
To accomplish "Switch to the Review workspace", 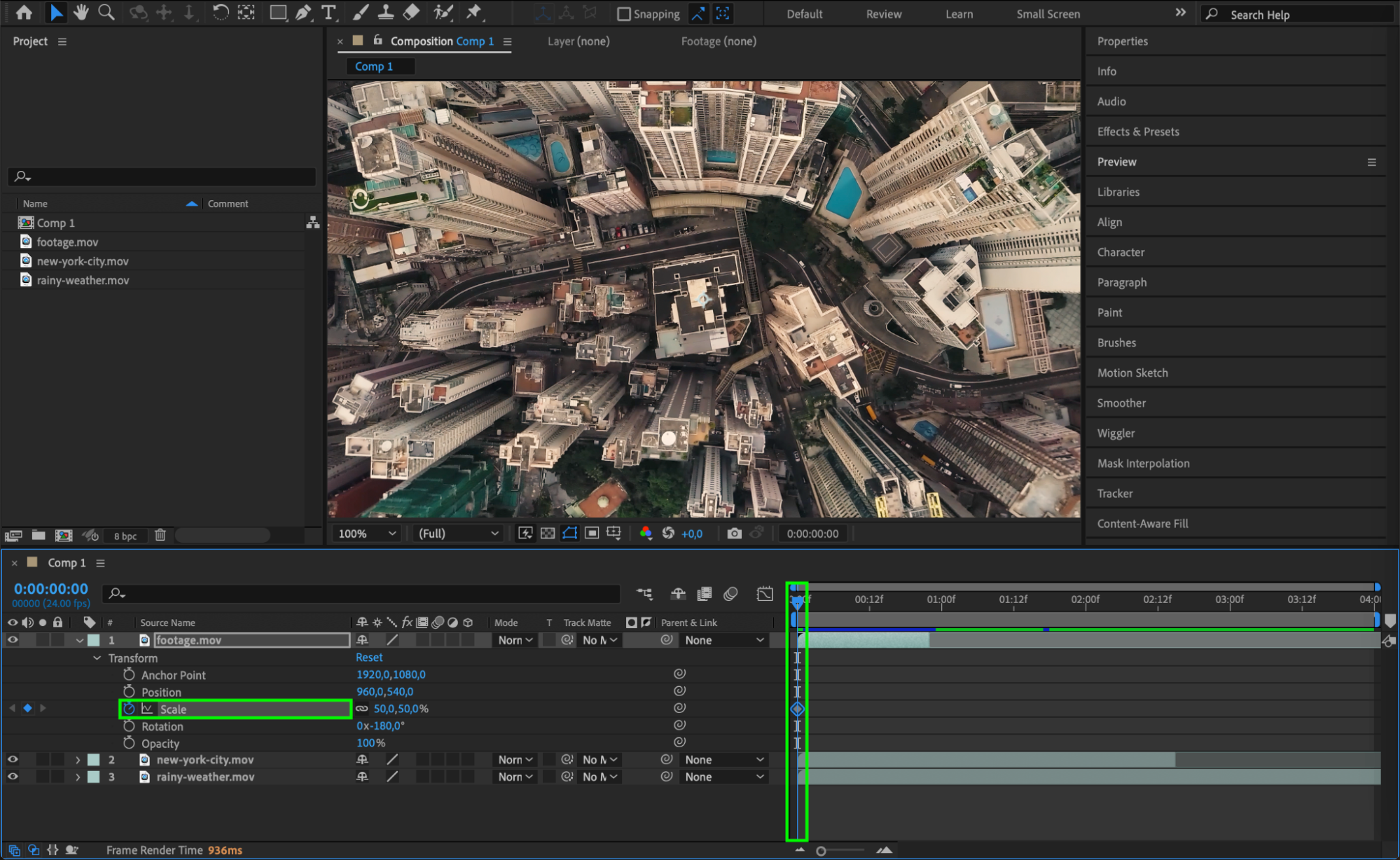I will click(883, 14).
